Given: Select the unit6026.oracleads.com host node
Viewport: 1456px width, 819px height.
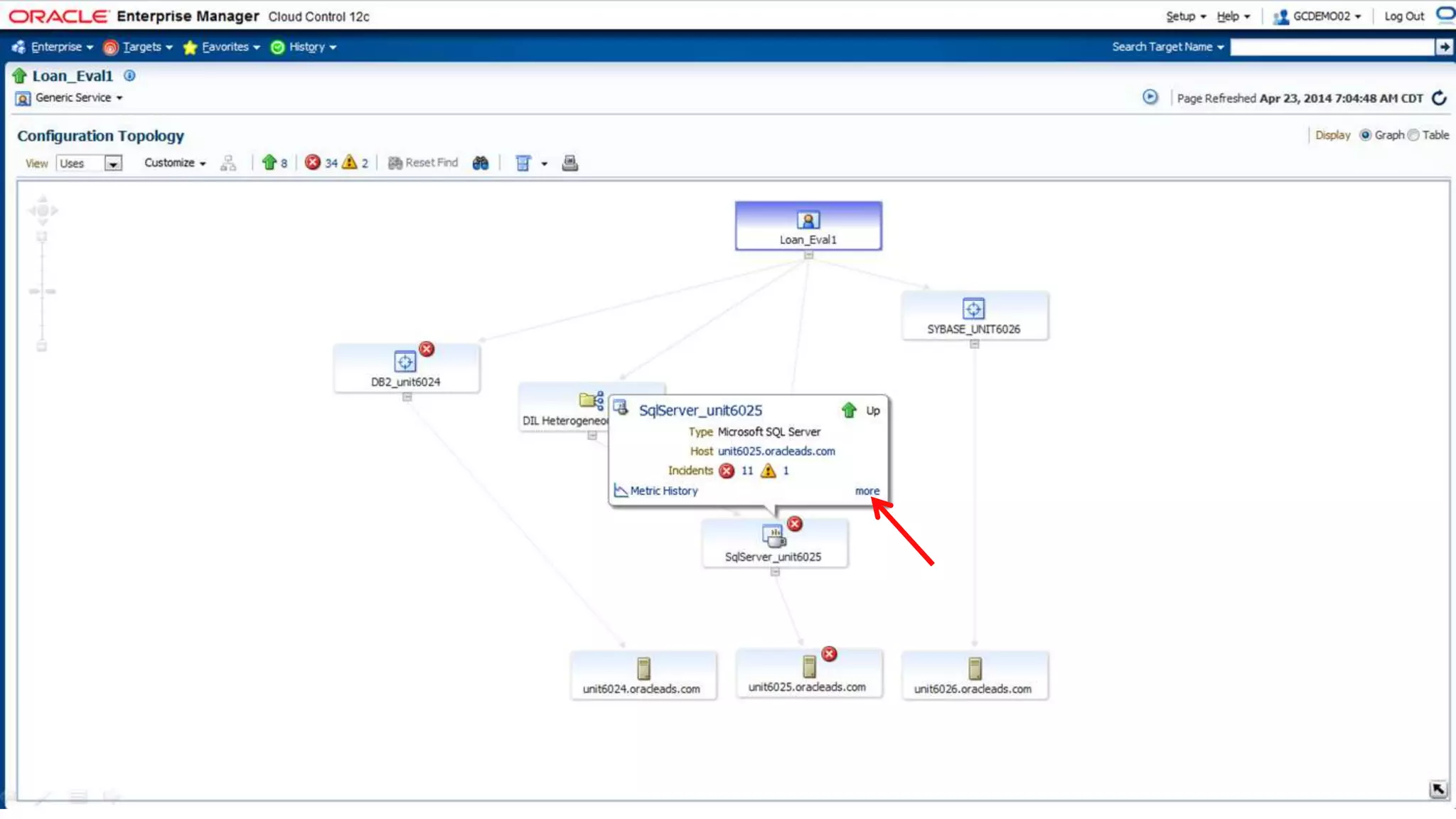Looking at the screenshot, I should (x=974, y=675).
